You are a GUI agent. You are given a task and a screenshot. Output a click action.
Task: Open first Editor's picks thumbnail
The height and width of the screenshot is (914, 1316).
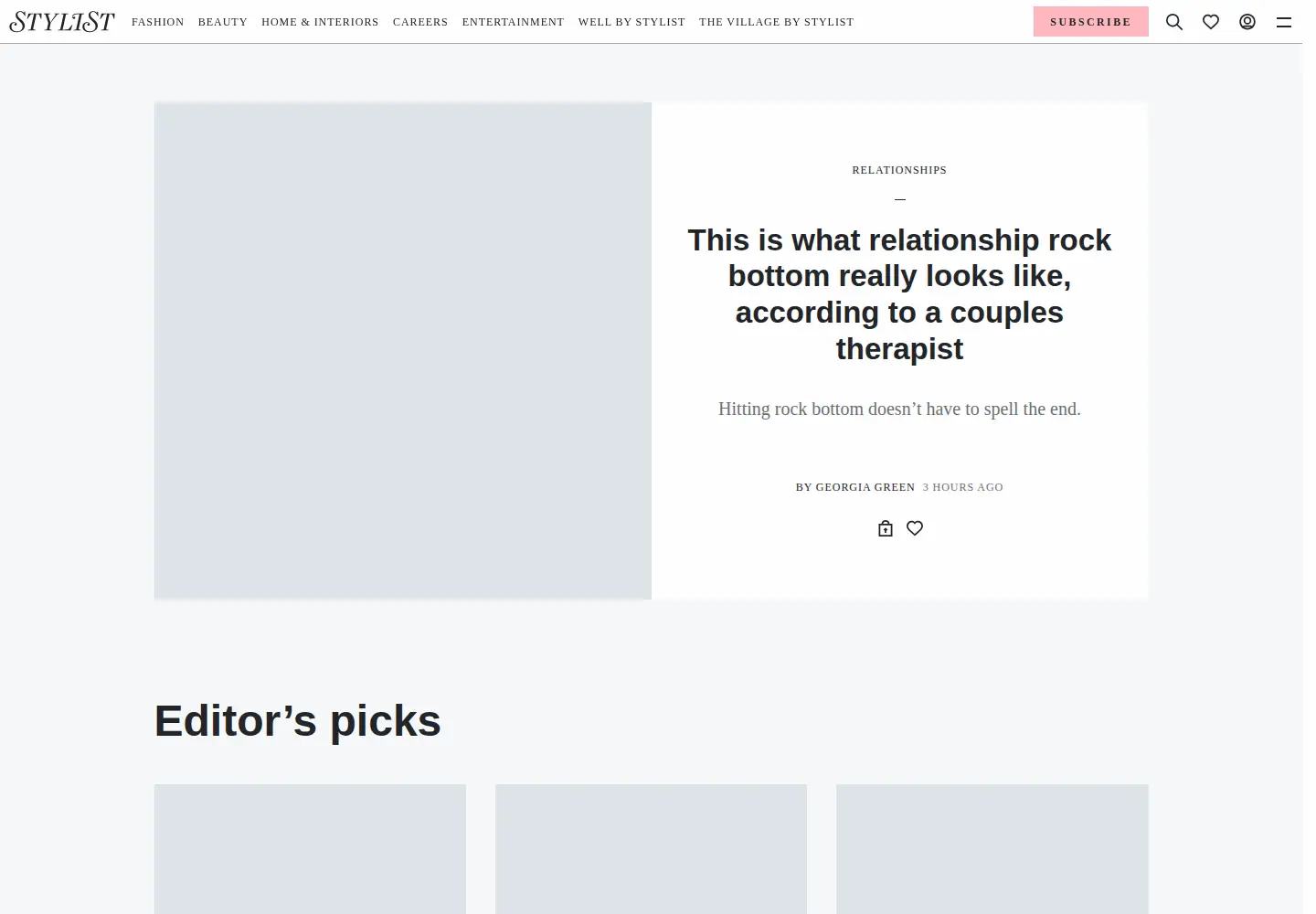click(310, 849)
